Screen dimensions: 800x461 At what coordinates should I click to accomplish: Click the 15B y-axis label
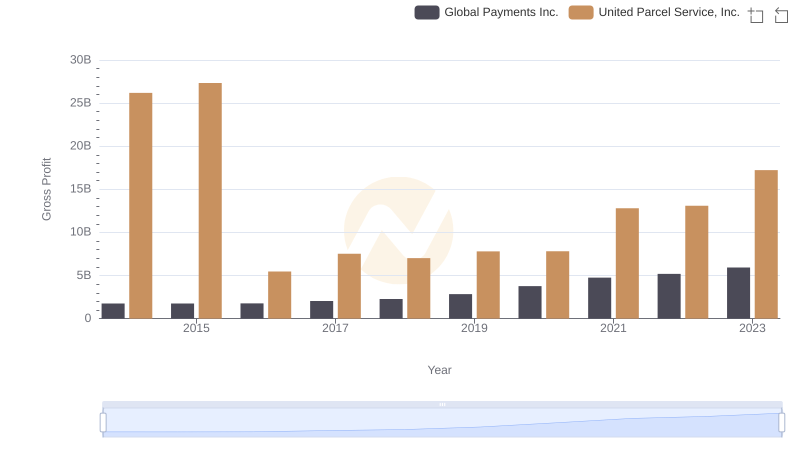point(81,189)
